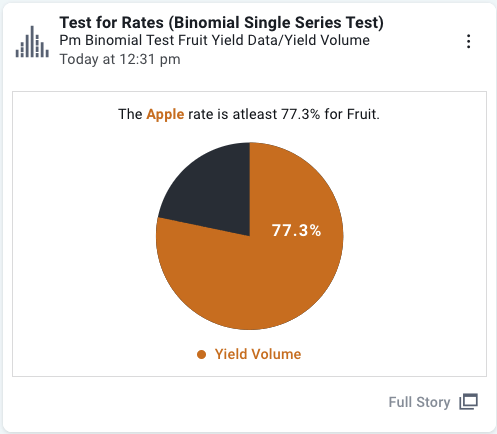497x434 pixels.
Task: Click the Pm Binomial Test dataset subtitle
Action: [214, 40]
